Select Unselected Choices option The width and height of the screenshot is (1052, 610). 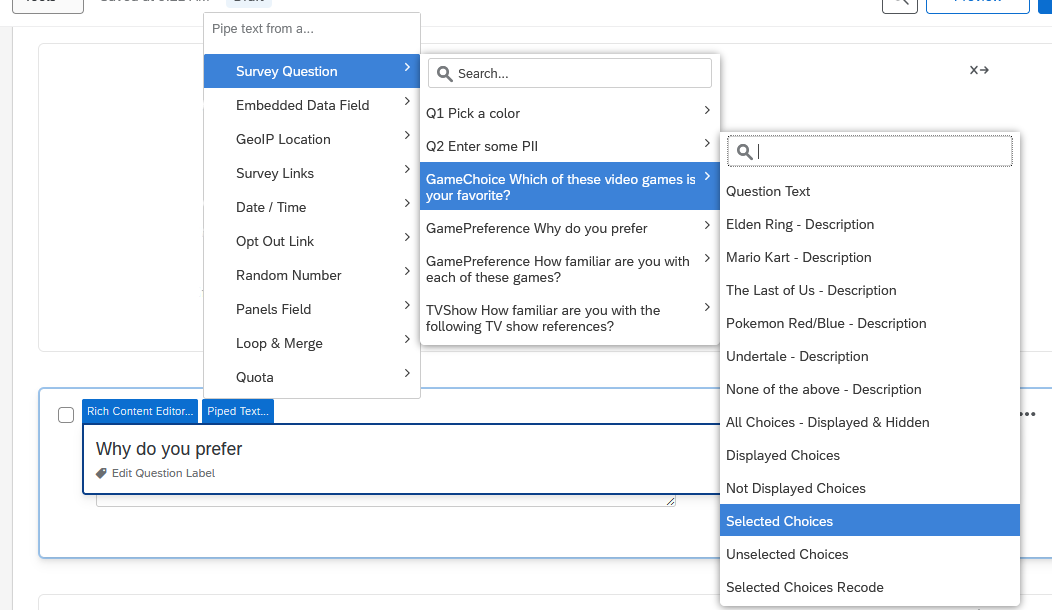coord(787,554)
